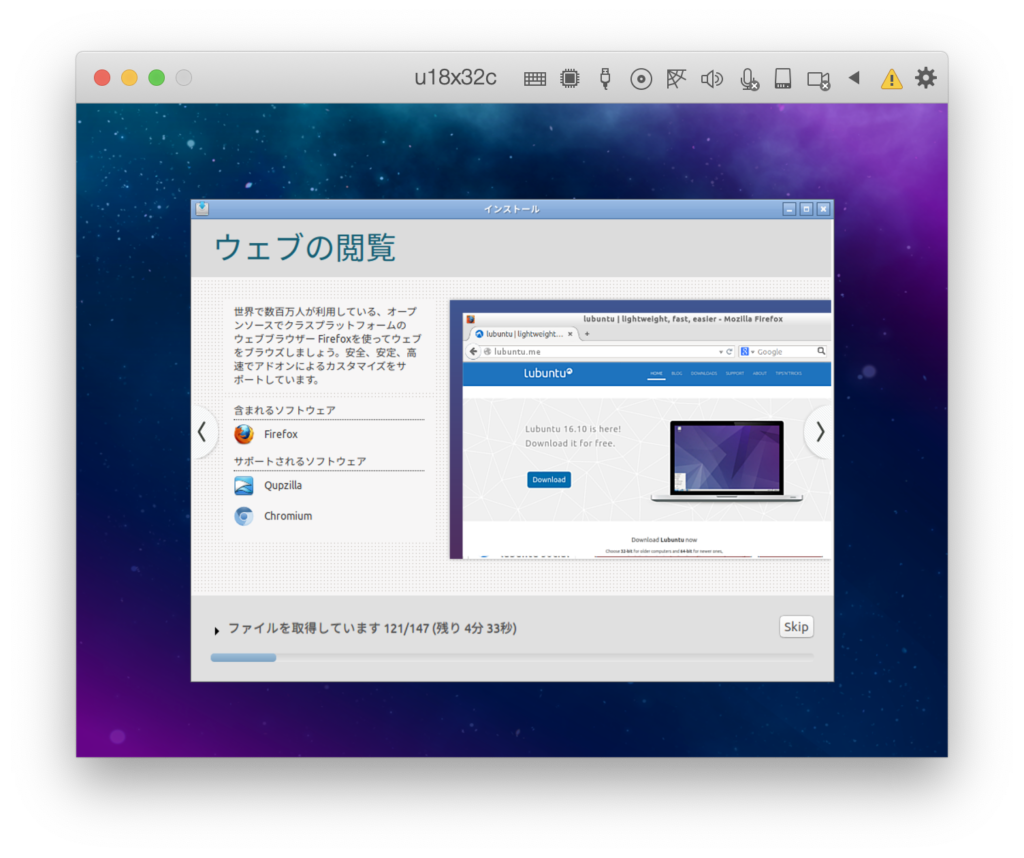Open the VM settings gear icon
The width and height of the screenshot is (1024, 858).
click(926, 77)
